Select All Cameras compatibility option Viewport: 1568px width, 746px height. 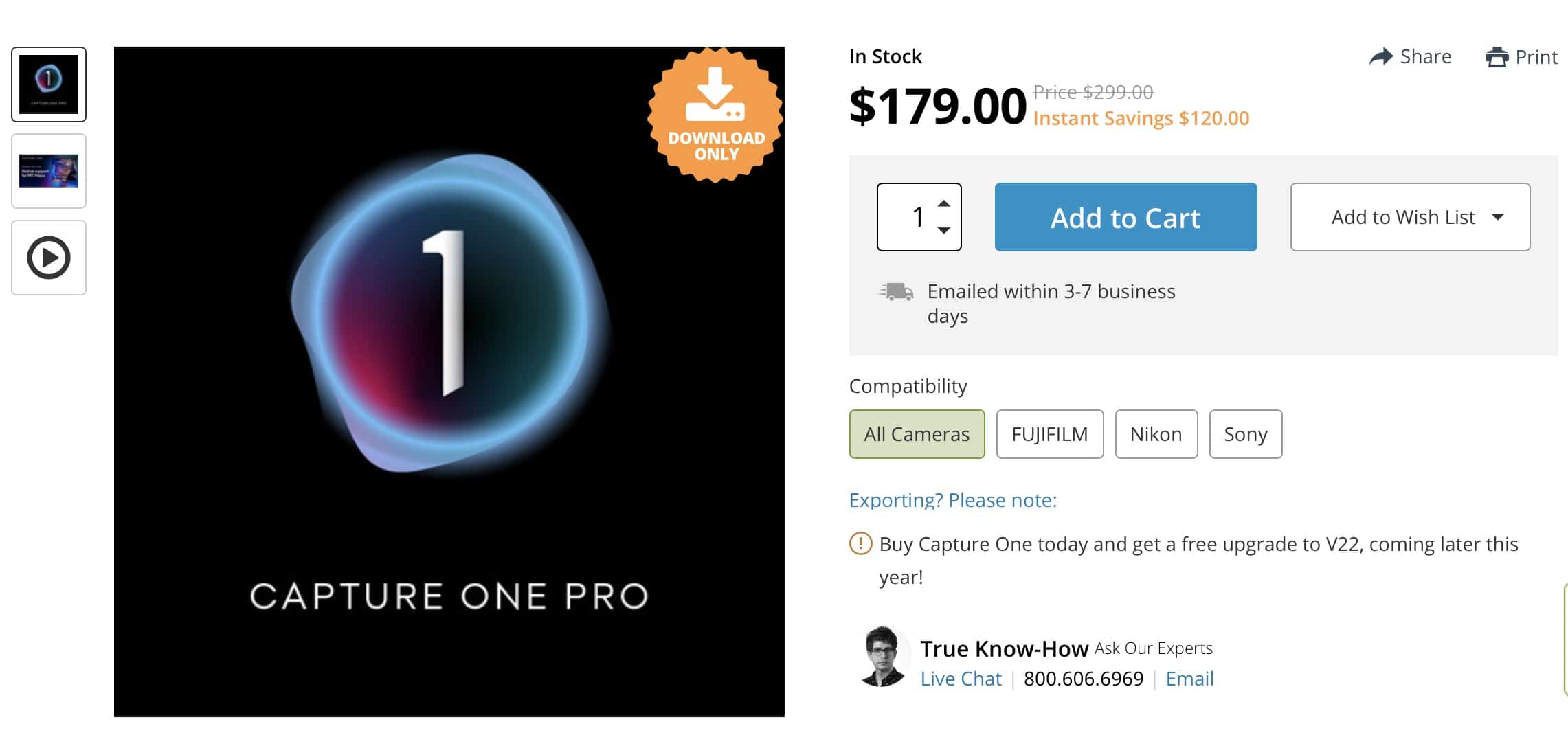tap(917, 434)
